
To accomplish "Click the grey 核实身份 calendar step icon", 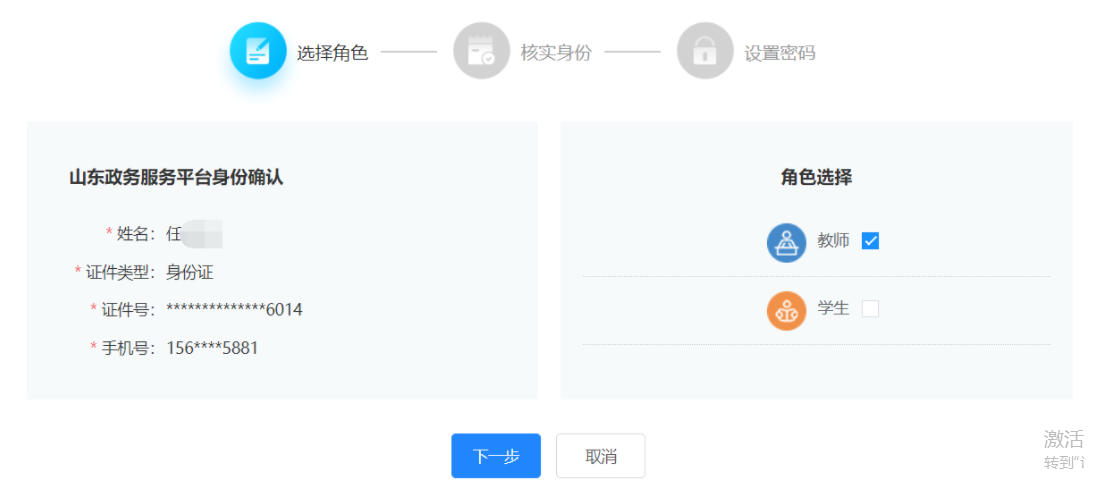I will point(481,51).
